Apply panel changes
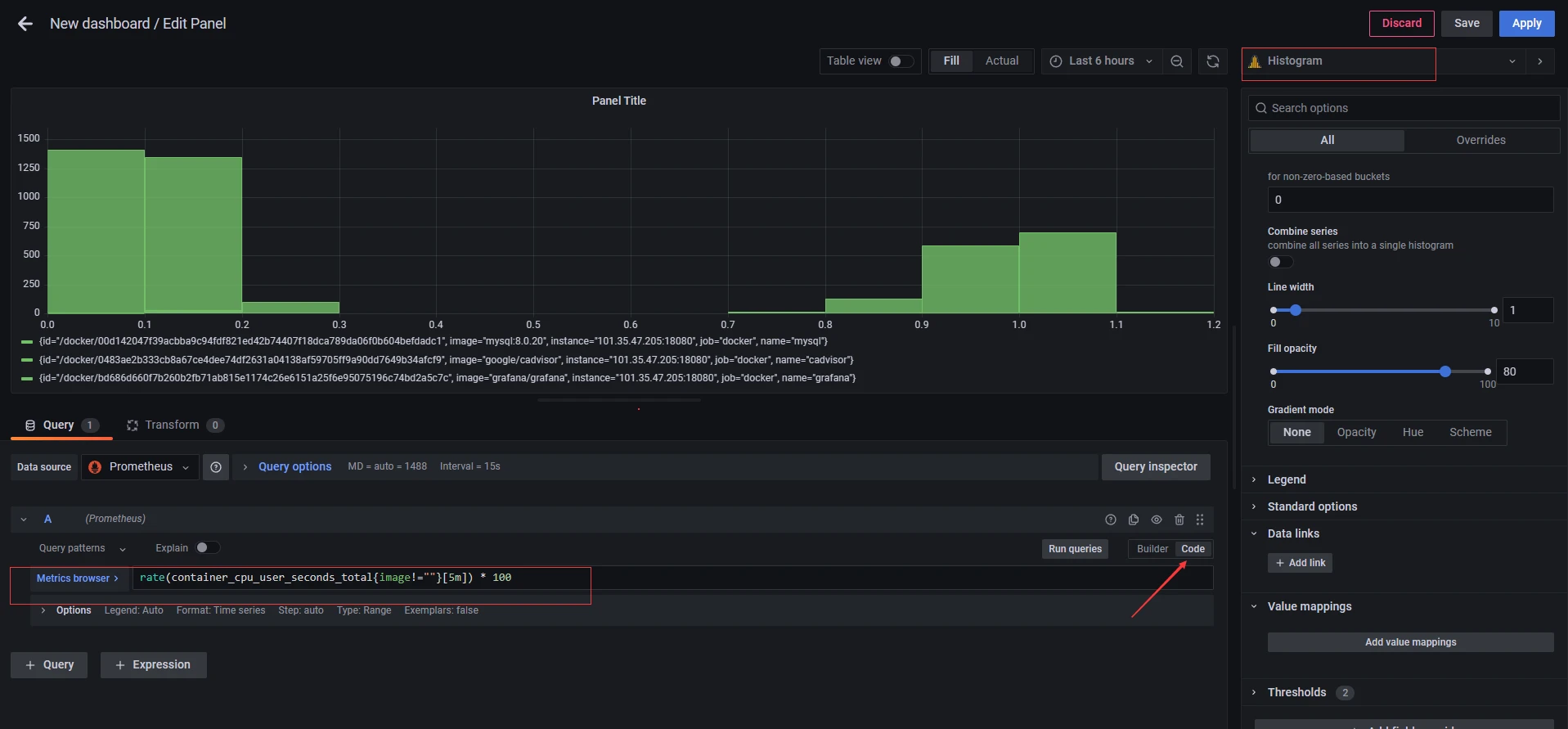1568x729 pixels. click(x=1526, y=24)
